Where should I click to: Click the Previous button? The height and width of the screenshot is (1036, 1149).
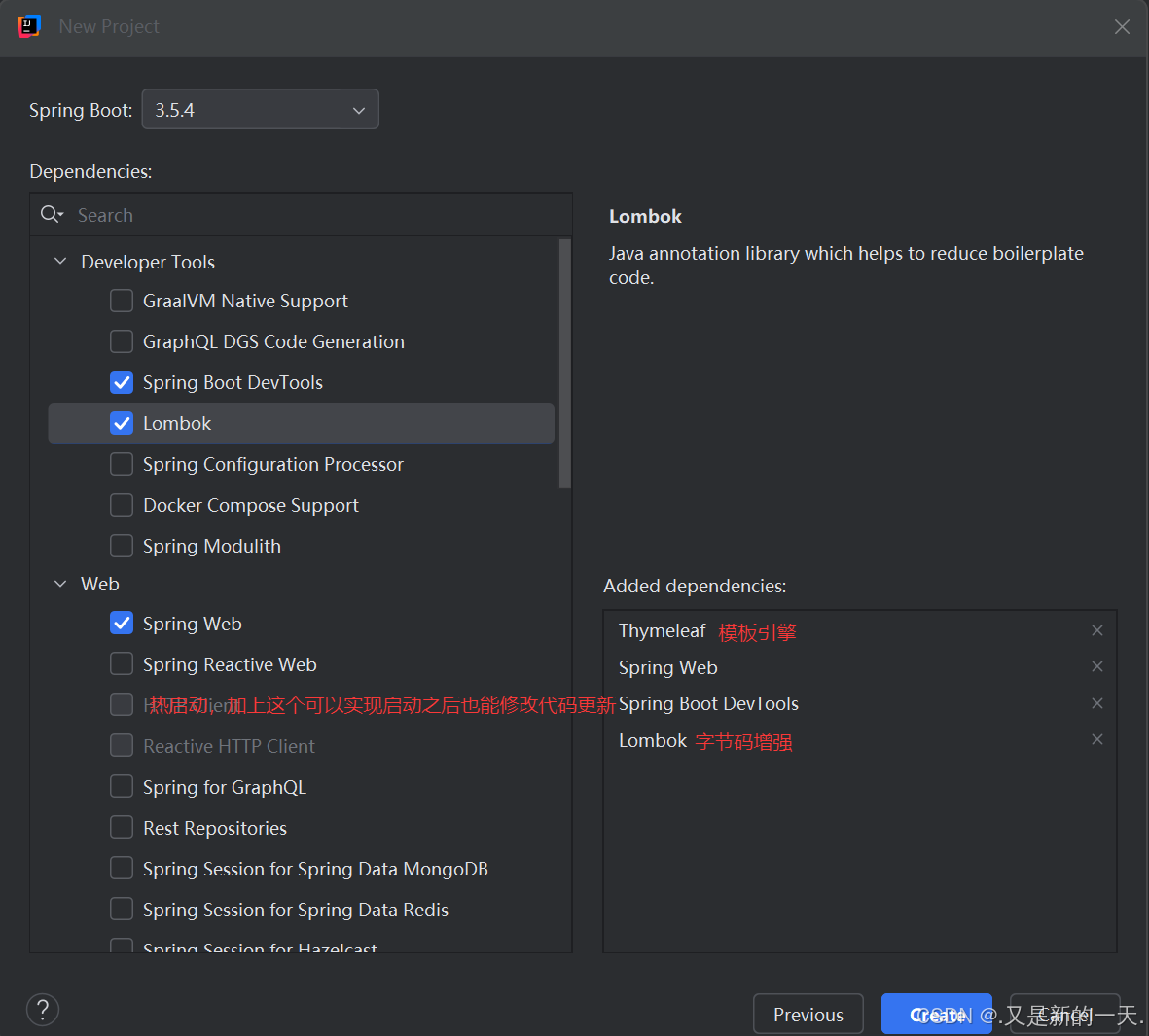coord(808,1014)
